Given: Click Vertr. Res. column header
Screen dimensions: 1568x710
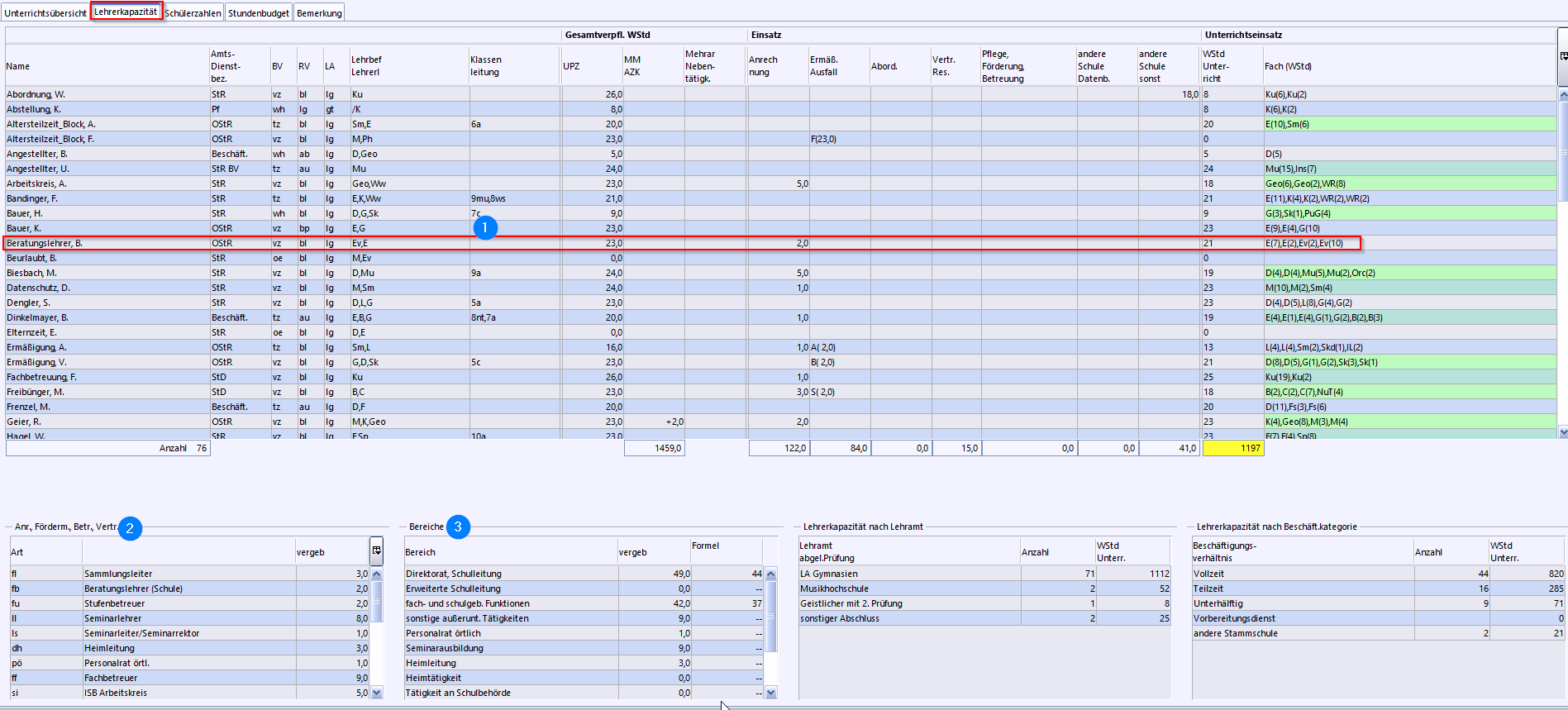Looking at the screenshot, I should tap(956, 66).
